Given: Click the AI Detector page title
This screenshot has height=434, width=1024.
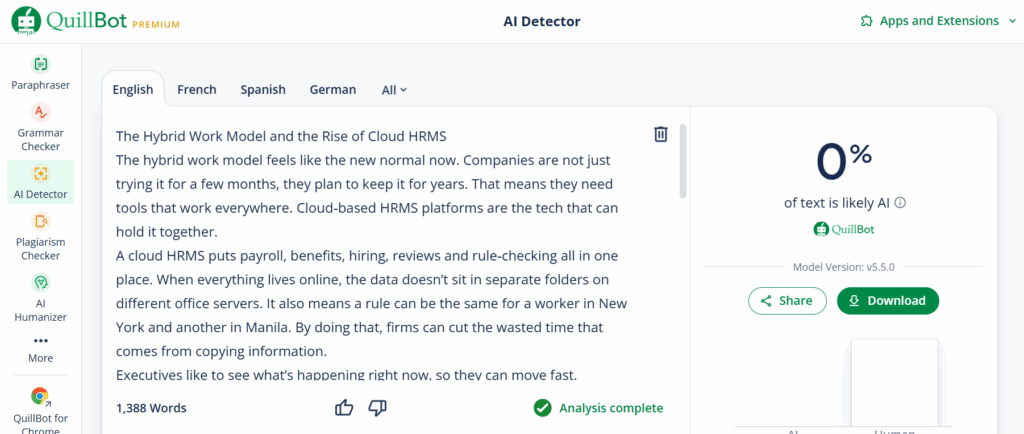Looking at the screenshot, I should pyautogui.click(x=541, y=22).
